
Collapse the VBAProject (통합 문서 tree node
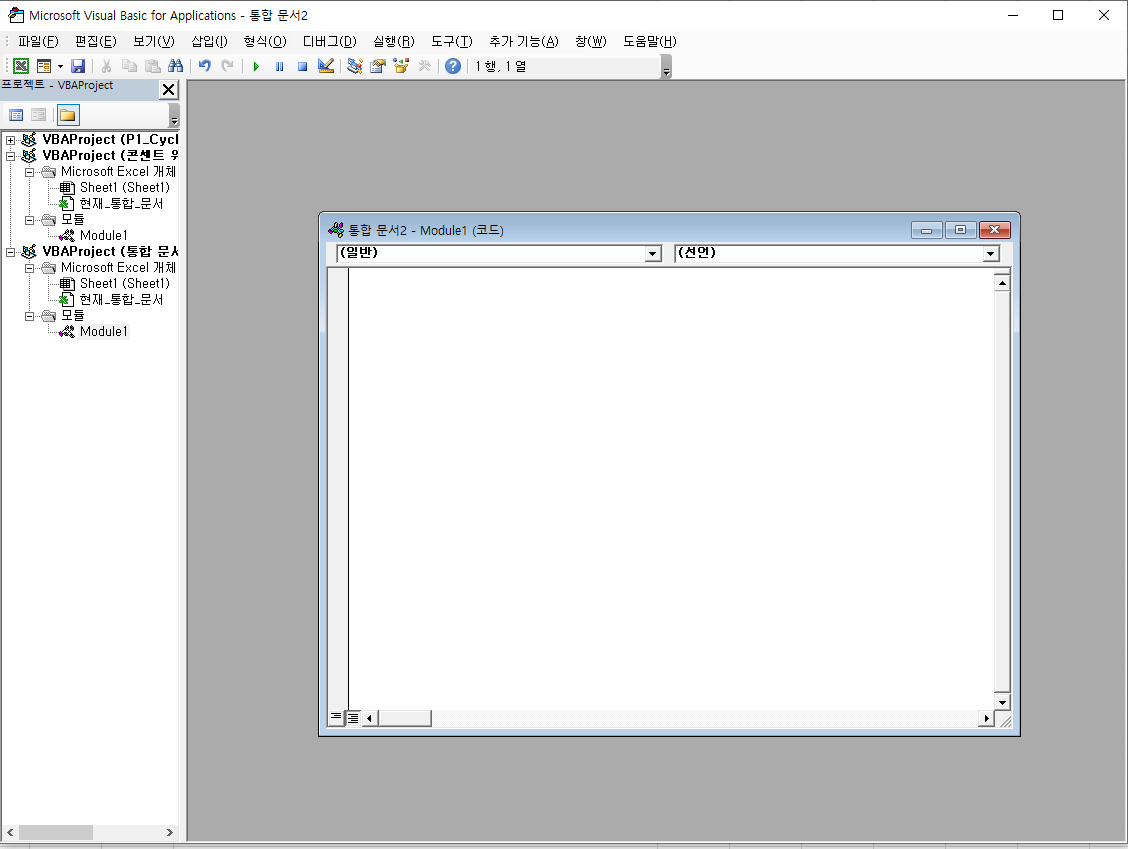click(11, 252)
